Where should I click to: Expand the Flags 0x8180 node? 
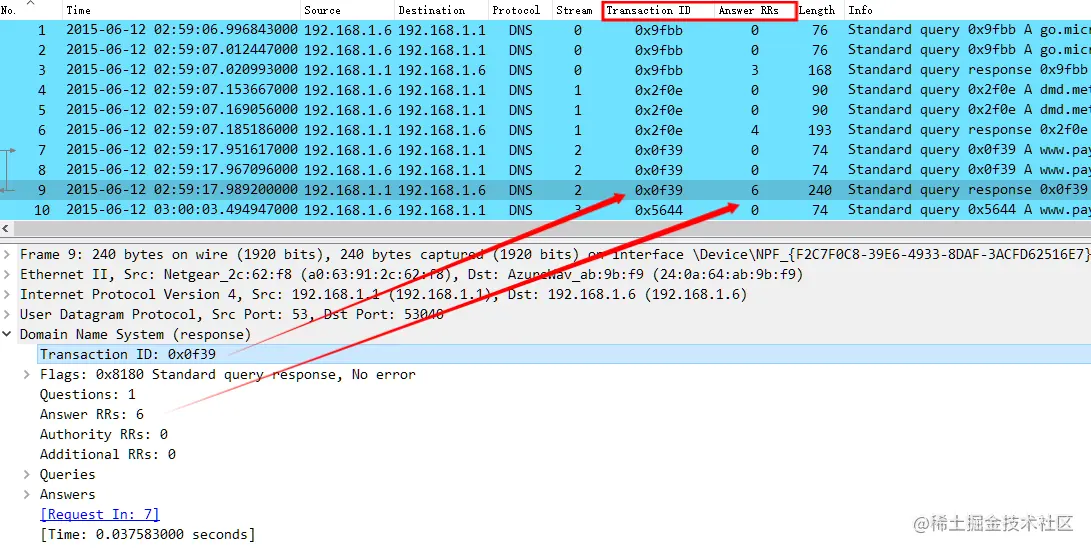27,375
